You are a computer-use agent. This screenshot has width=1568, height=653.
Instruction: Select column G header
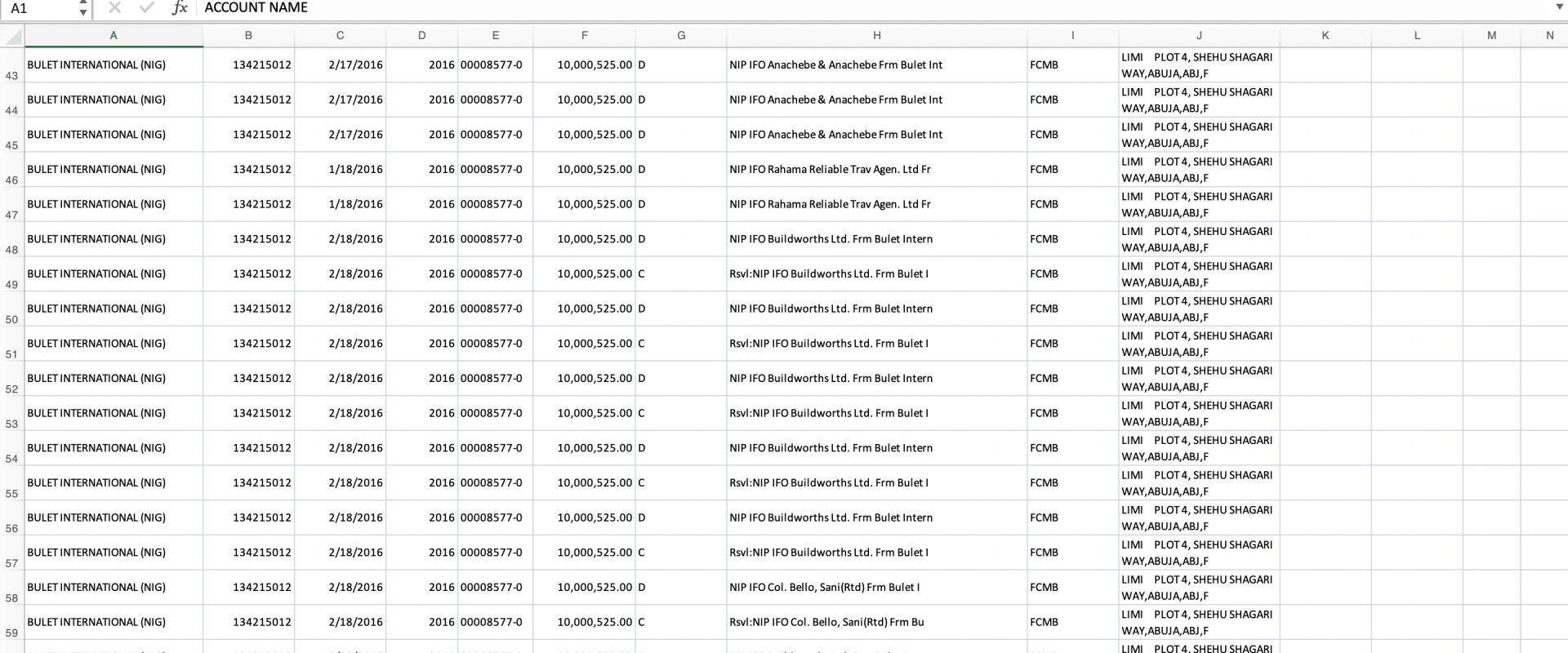(x=681, y=36)
